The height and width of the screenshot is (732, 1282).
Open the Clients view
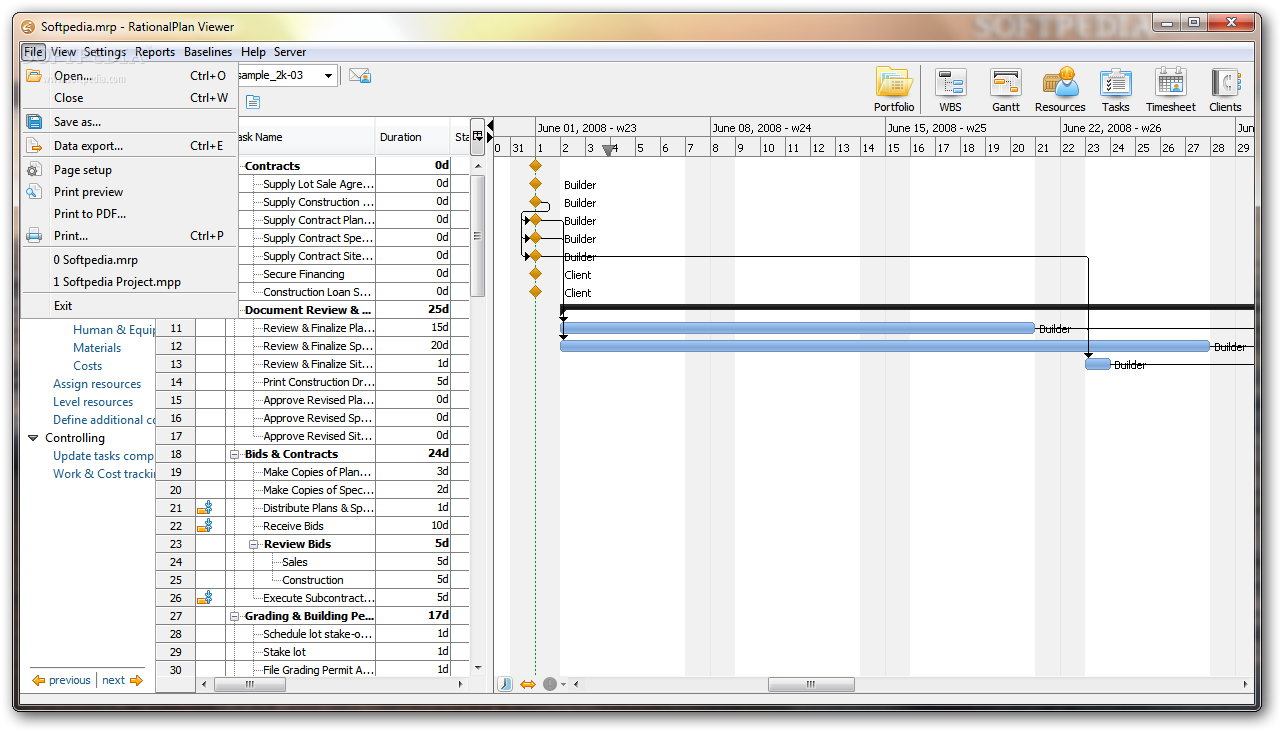point(1225,90)
